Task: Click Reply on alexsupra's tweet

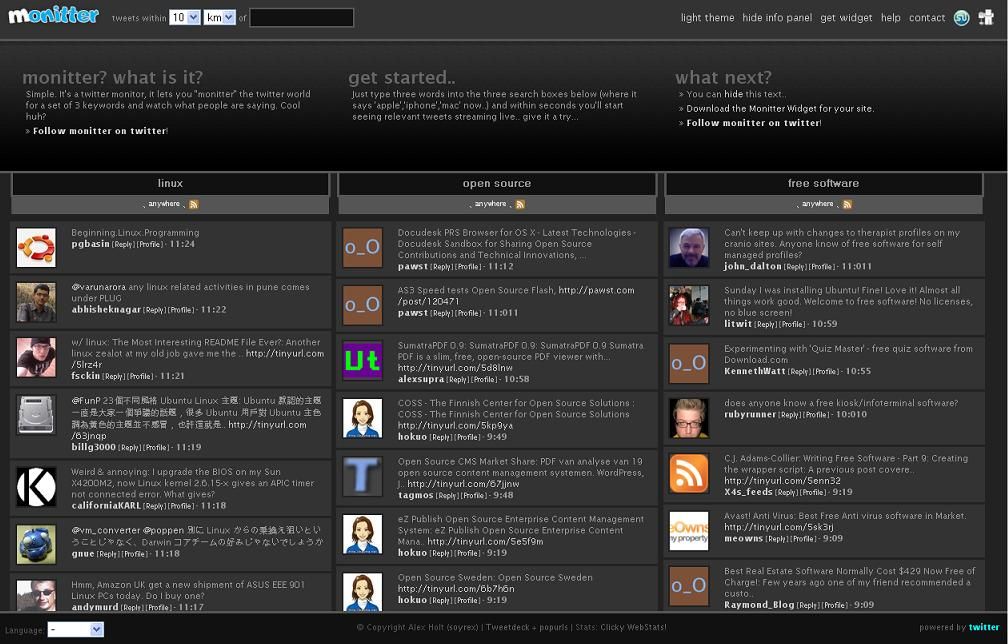Action: [458, 380]
